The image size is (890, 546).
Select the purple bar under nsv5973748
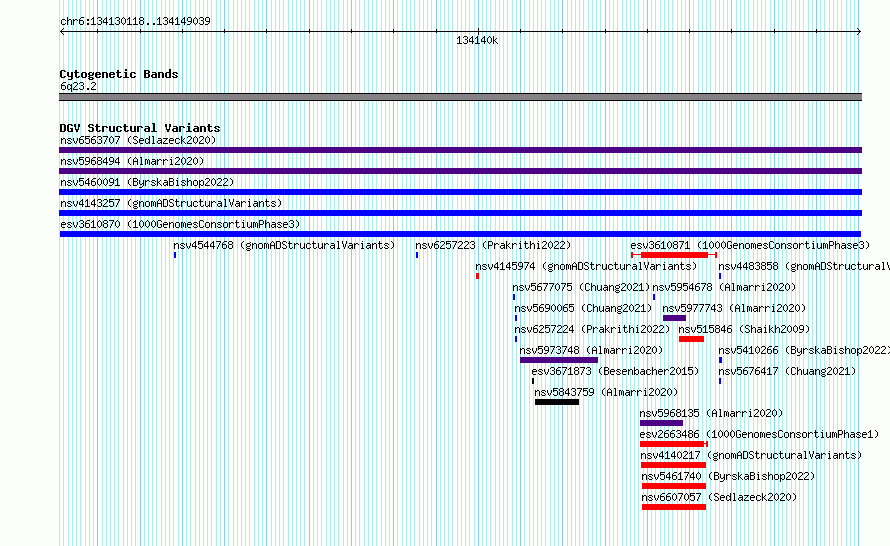559,360
